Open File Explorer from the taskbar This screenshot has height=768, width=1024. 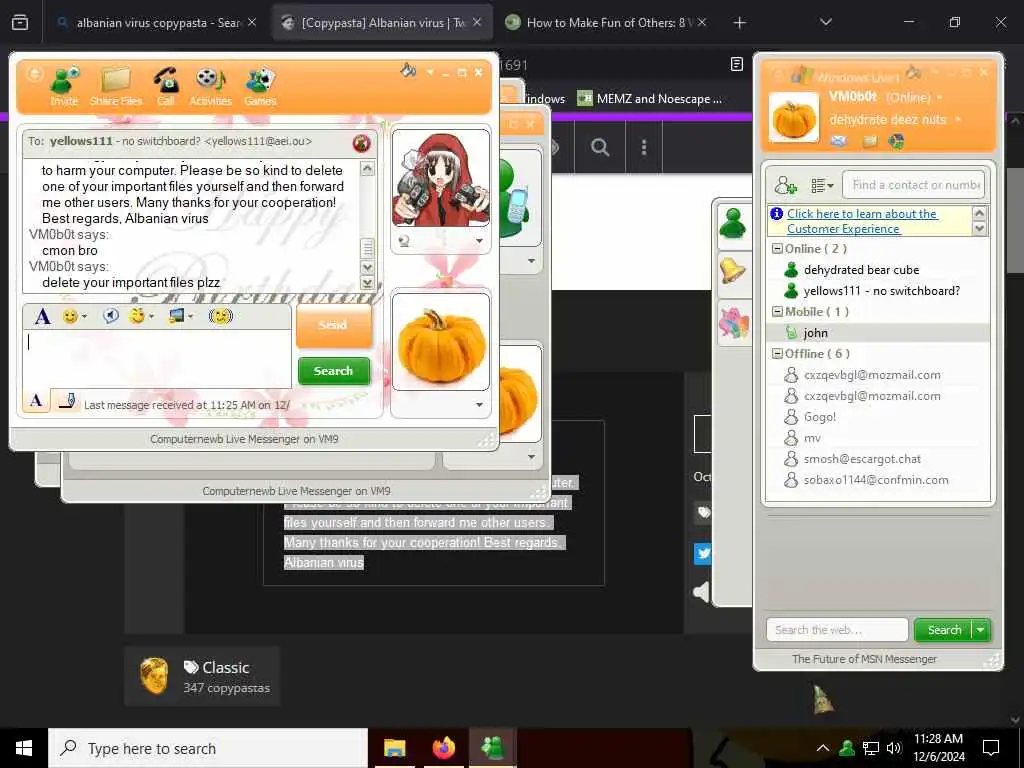tap(394, 748)
